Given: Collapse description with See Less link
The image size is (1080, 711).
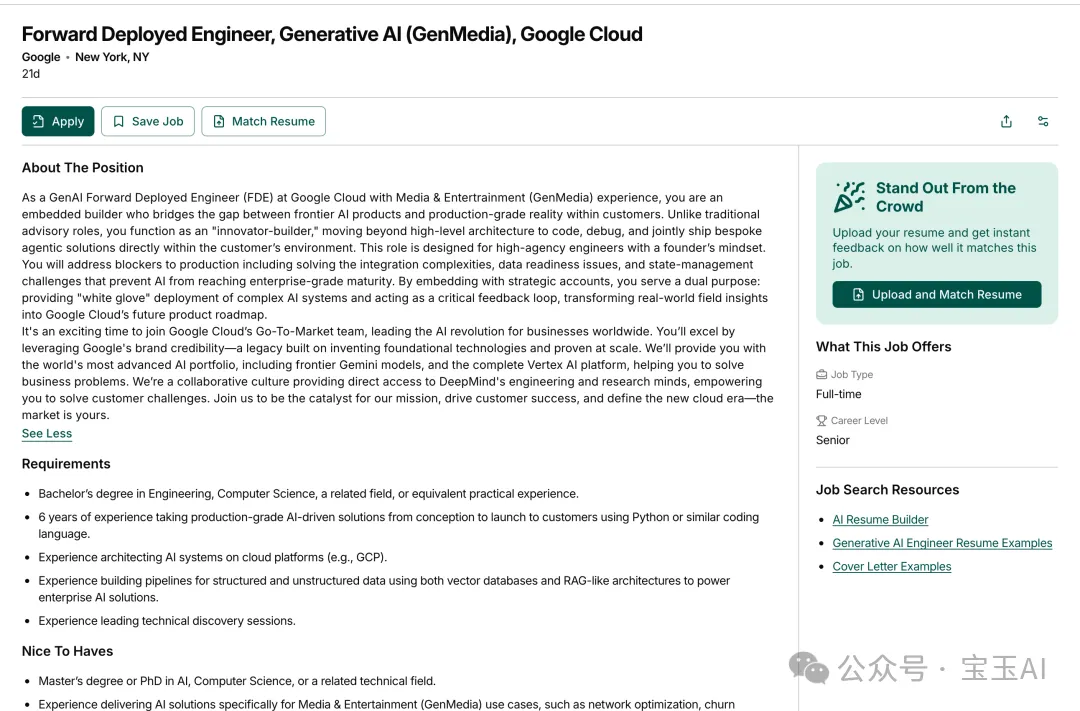Looking at the screenshot, I should 47,433.
